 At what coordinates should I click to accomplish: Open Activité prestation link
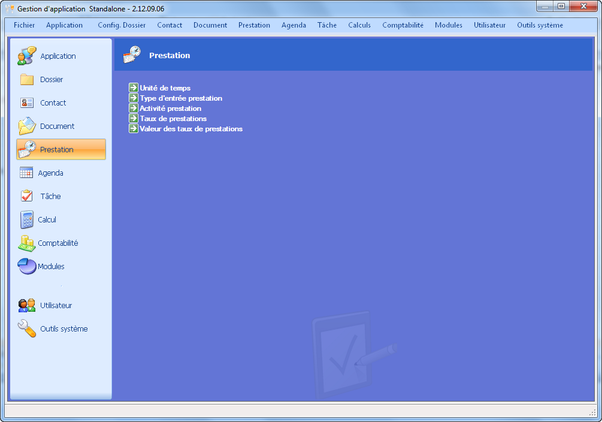pos(170,108)
